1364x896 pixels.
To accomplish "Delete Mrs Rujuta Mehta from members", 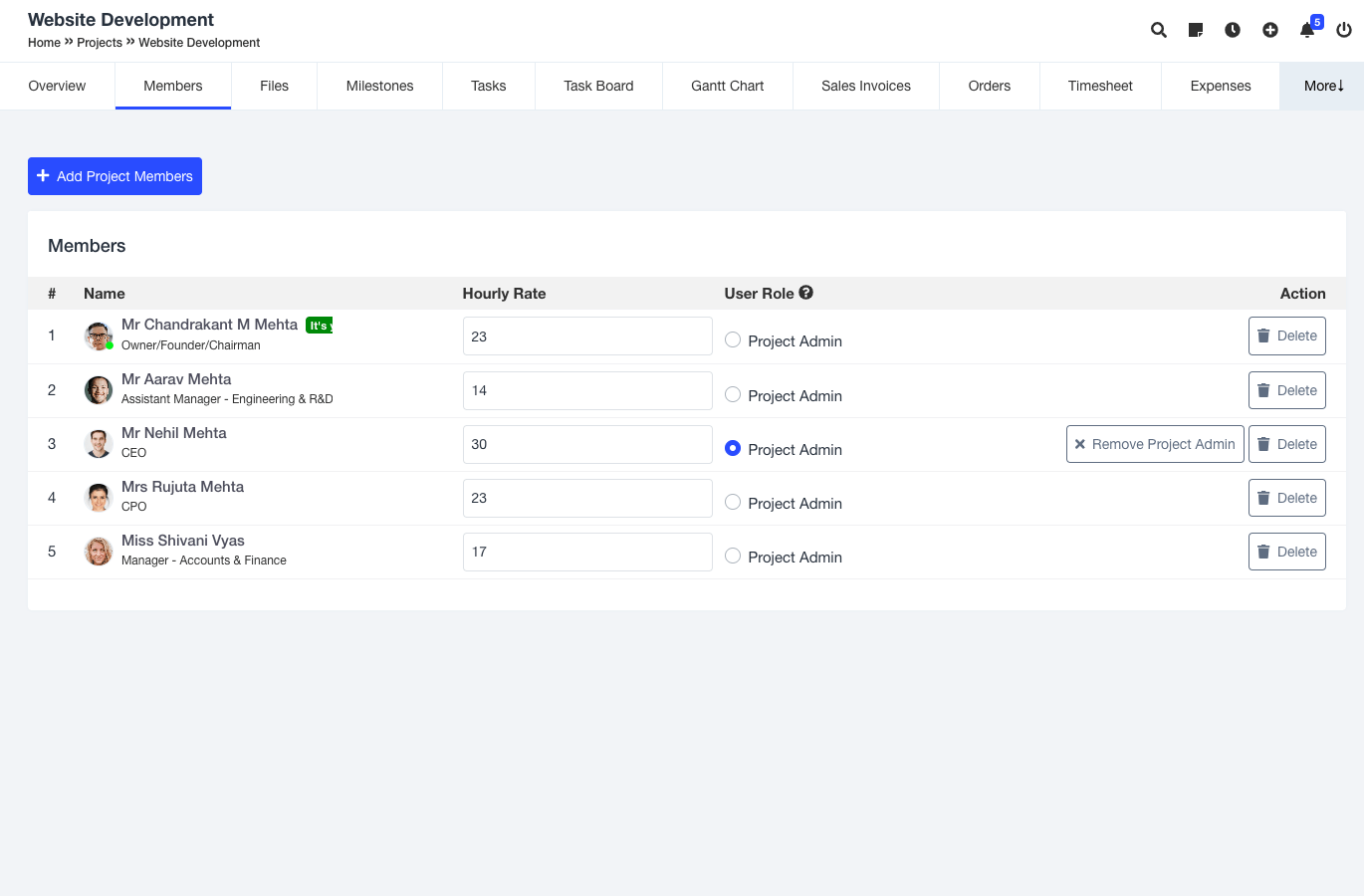I will pyautogui.click(x=1286, y=498).
